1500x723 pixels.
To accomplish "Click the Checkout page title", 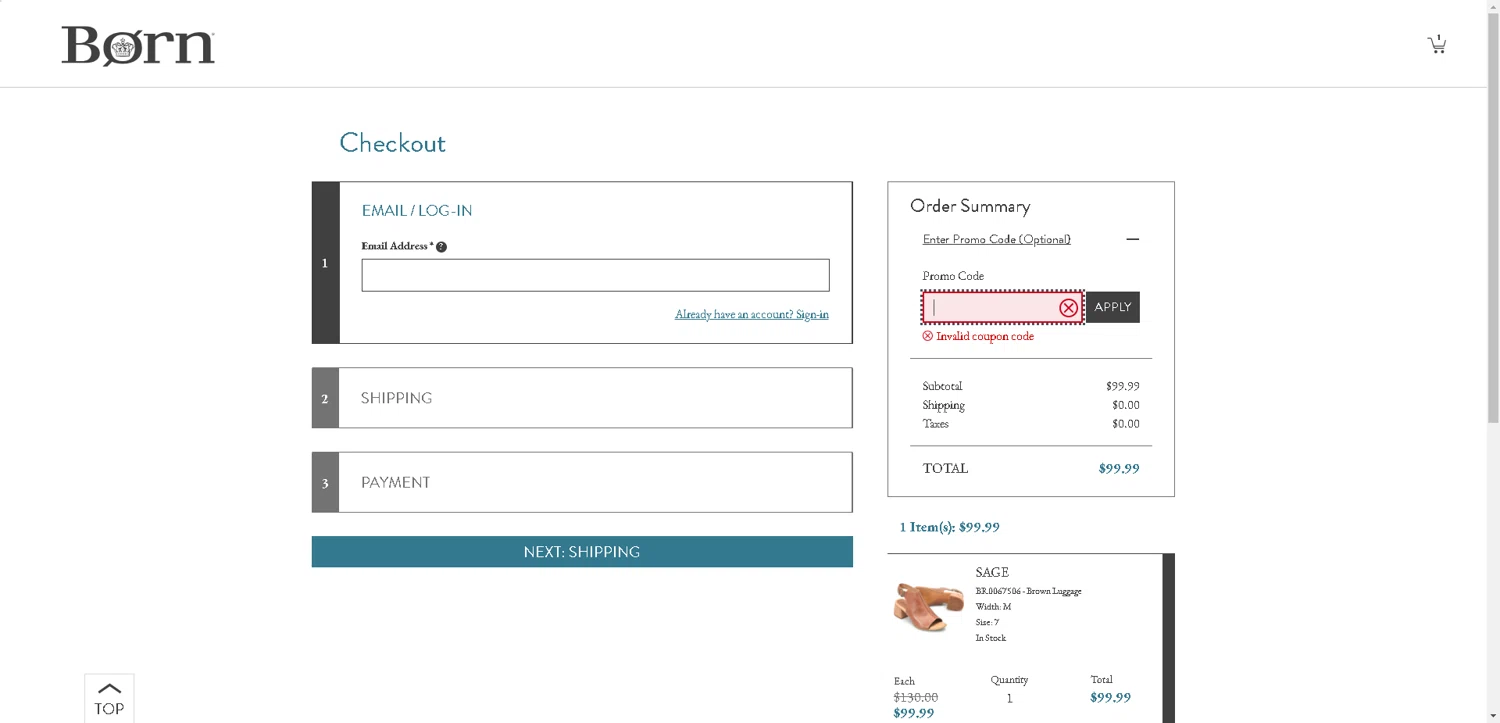I will tap(392, 143).
